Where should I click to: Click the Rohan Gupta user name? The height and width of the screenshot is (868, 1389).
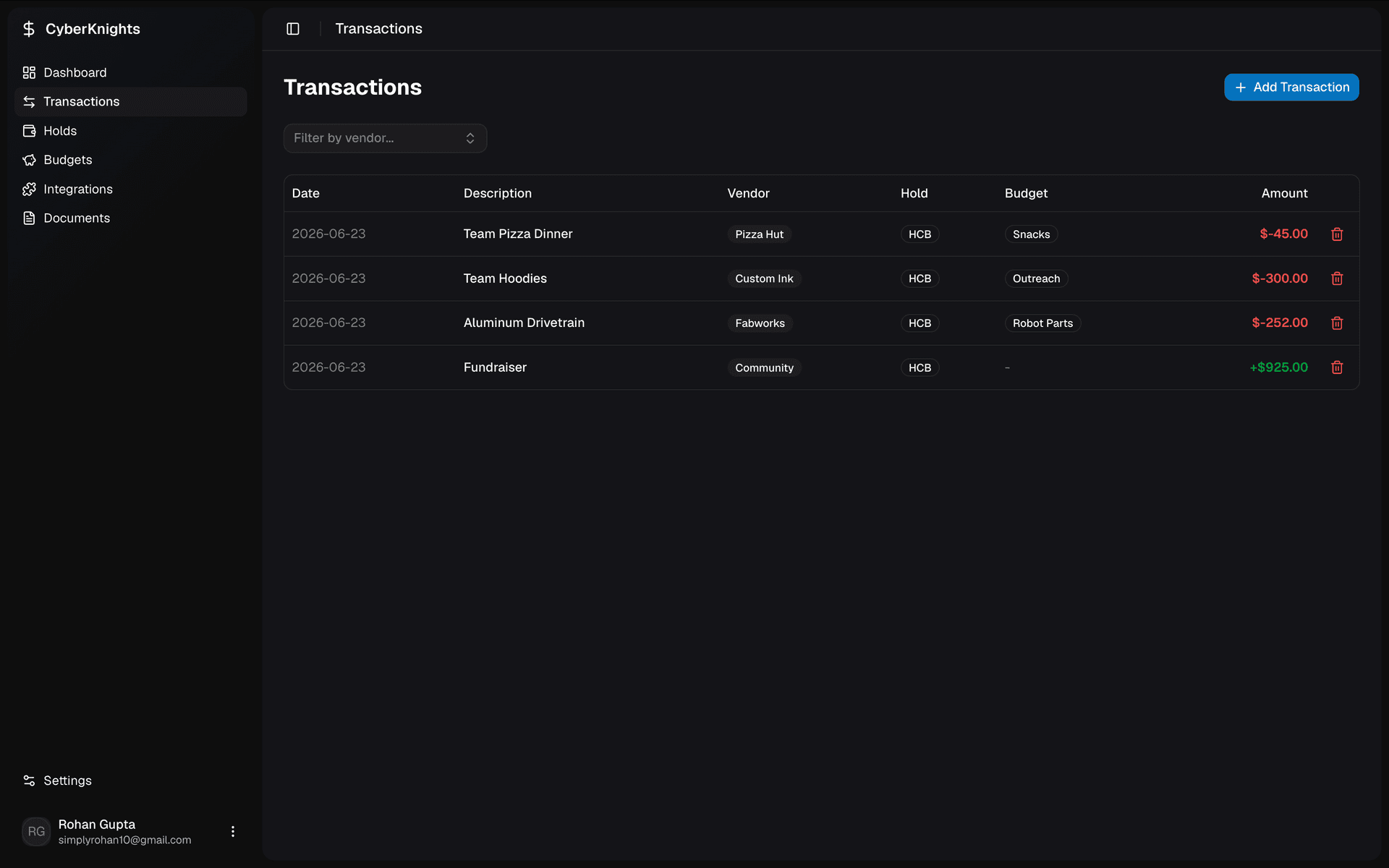click(96, 825)
